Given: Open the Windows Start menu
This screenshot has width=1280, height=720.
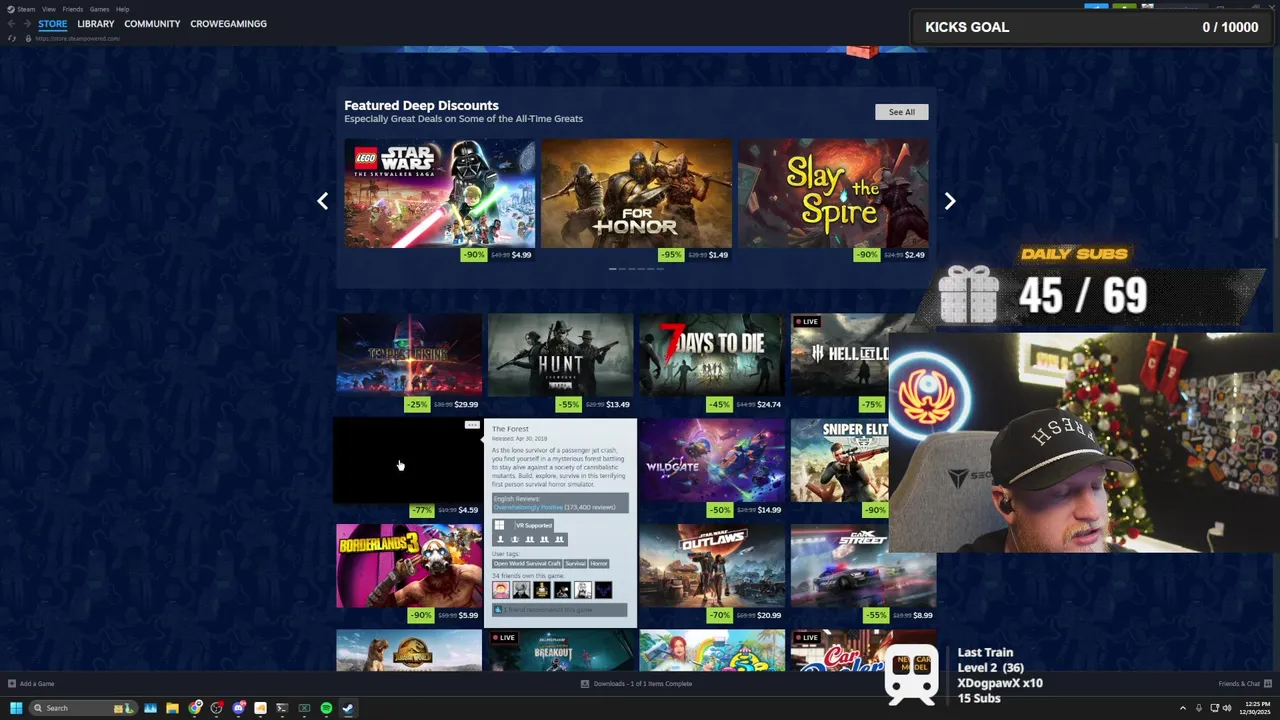Looking at the screenshot, I should [15, 708].
